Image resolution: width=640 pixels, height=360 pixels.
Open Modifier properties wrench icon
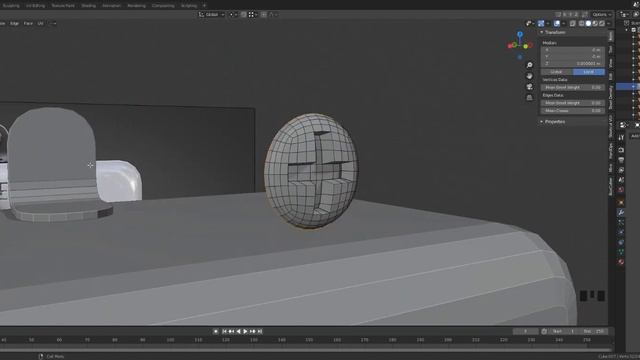(x=621, y=212)
